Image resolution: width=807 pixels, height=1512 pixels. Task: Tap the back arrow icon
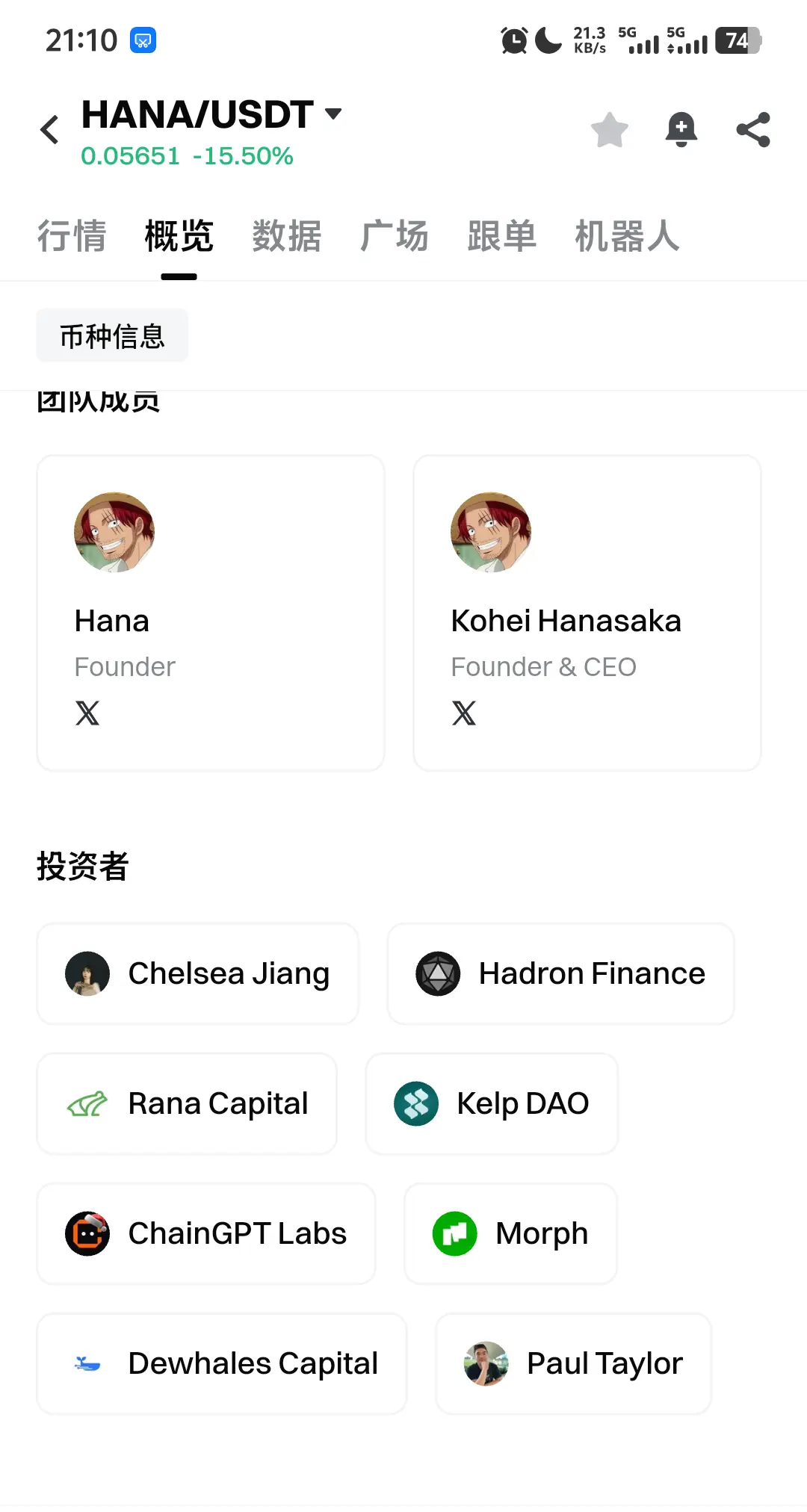pyautogui.click(x=50, y=130)
